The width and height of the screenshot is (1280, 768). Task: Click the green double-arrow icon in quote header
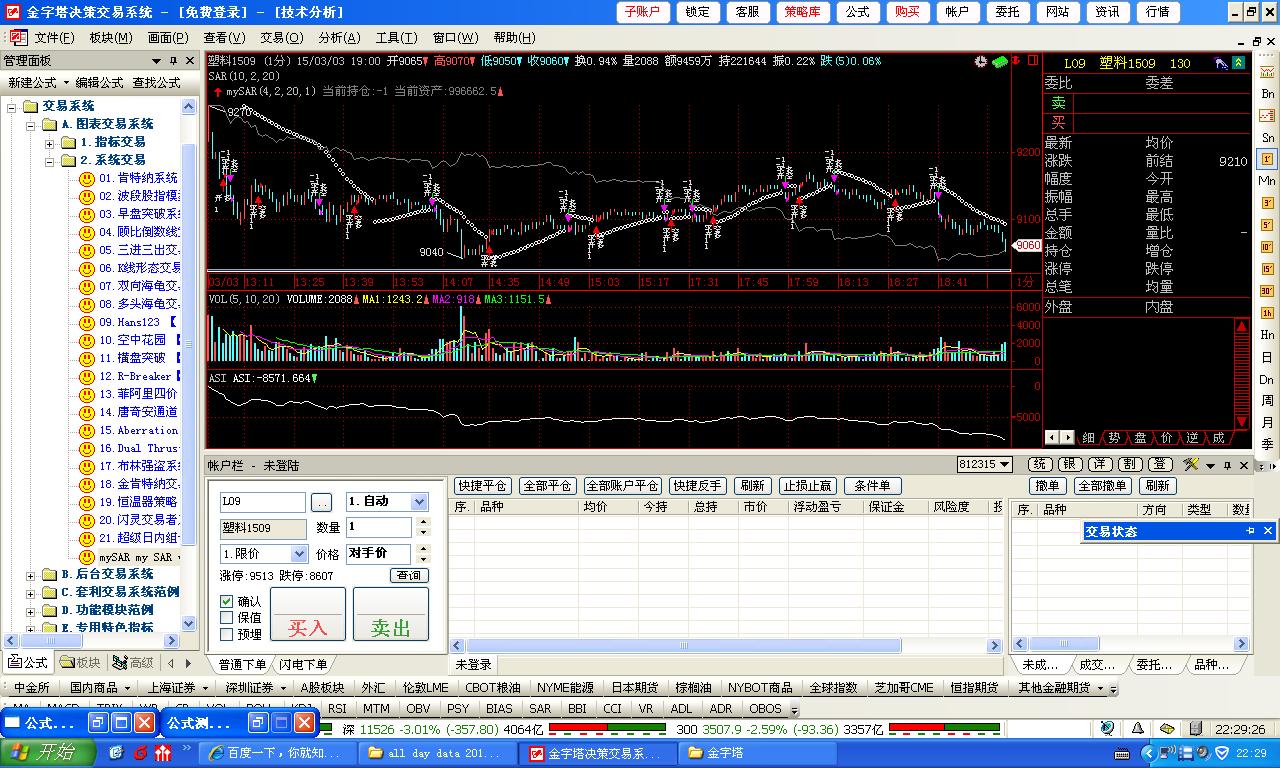click(x=1239, y=63)
